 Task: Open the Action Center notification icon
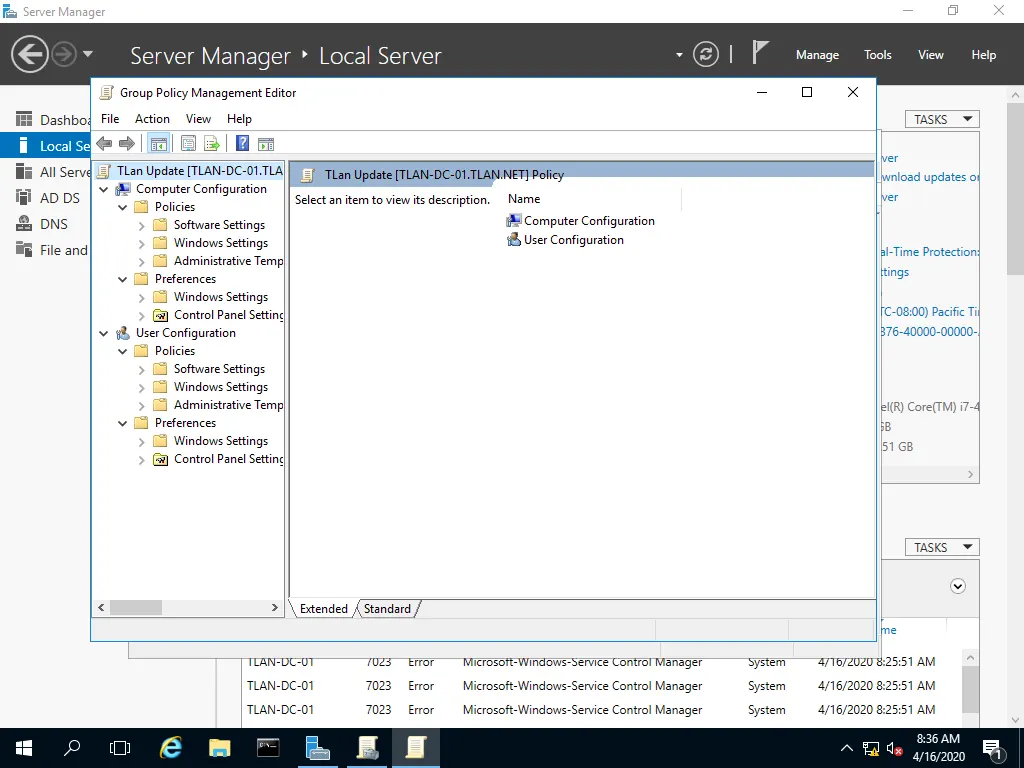click(x=992, y=748)
